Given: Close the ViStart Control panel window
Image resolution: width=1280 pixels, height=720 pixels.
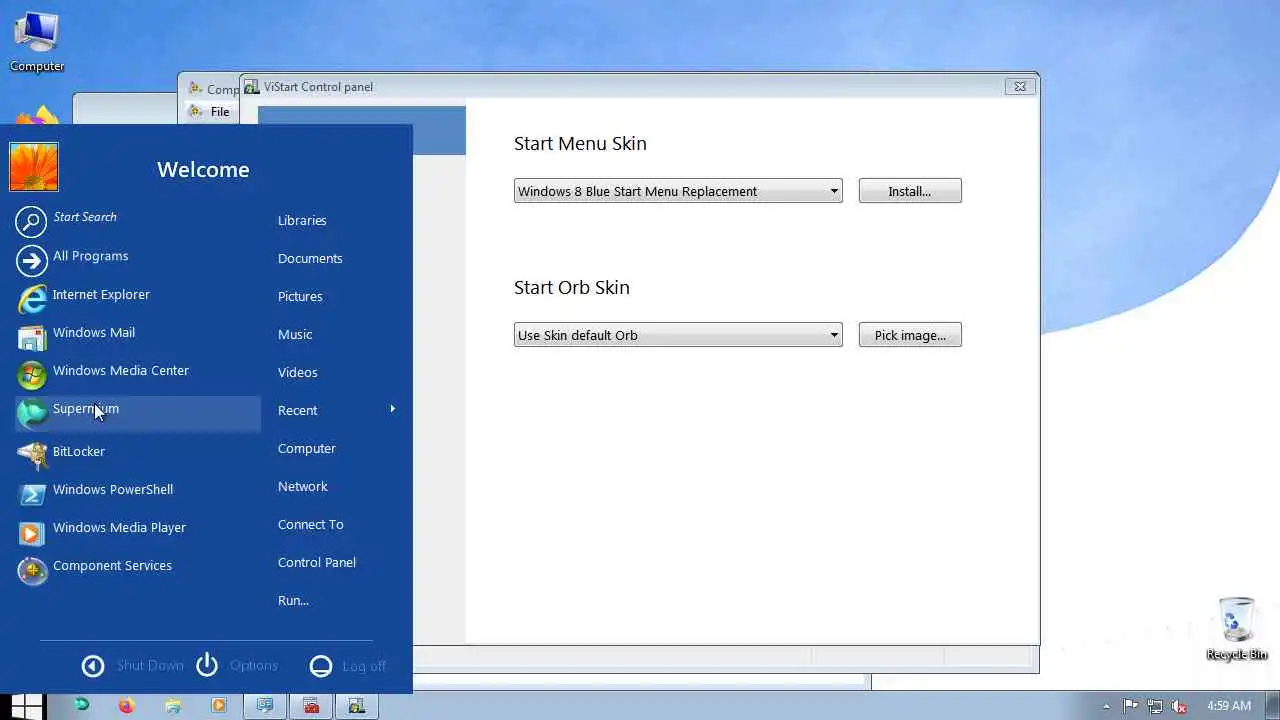Looking at the screenshot, I should click(1019, 87).
